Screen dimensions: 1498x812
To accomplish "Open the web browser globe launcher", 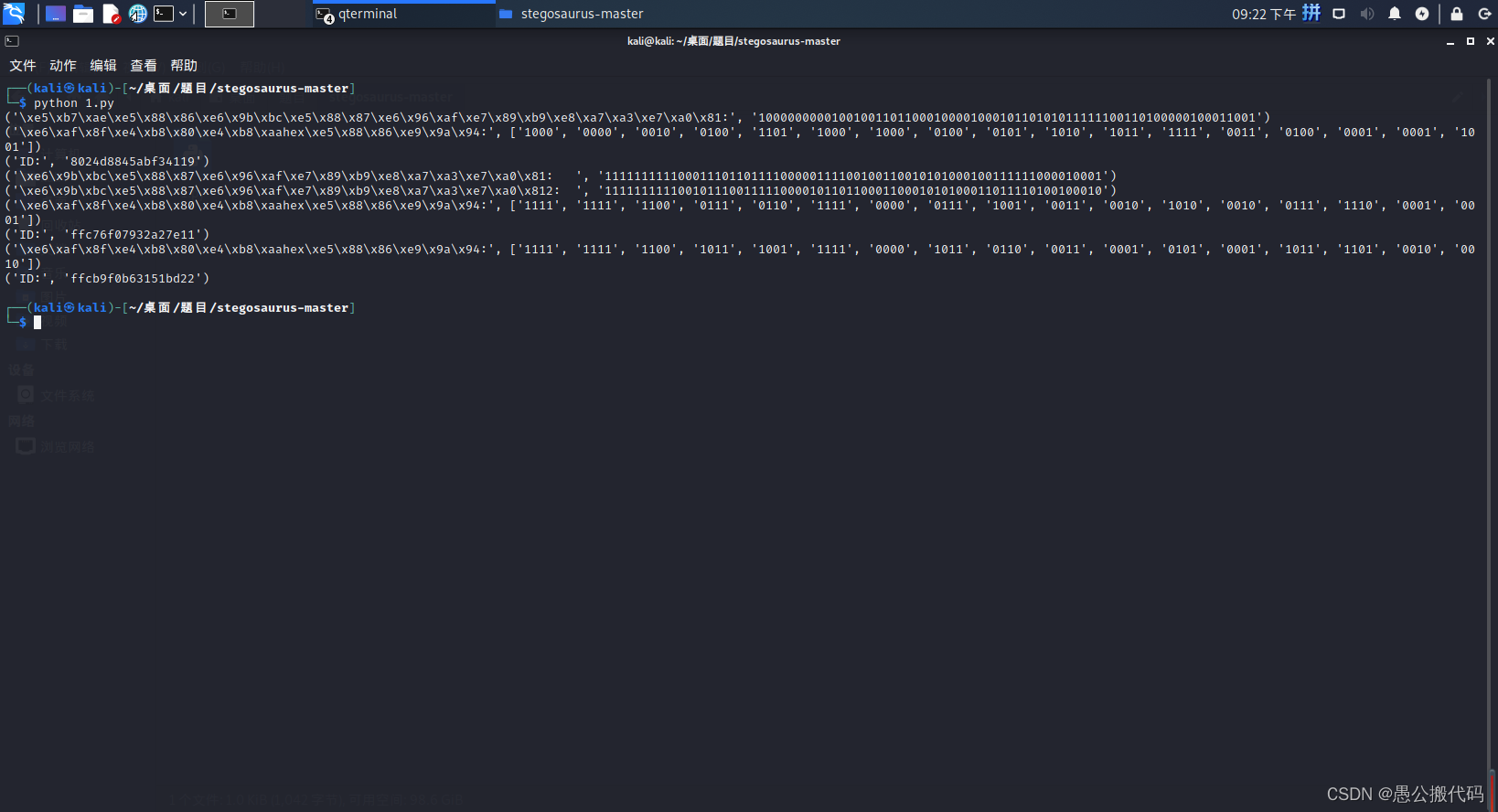I will [x=137, y=14].
